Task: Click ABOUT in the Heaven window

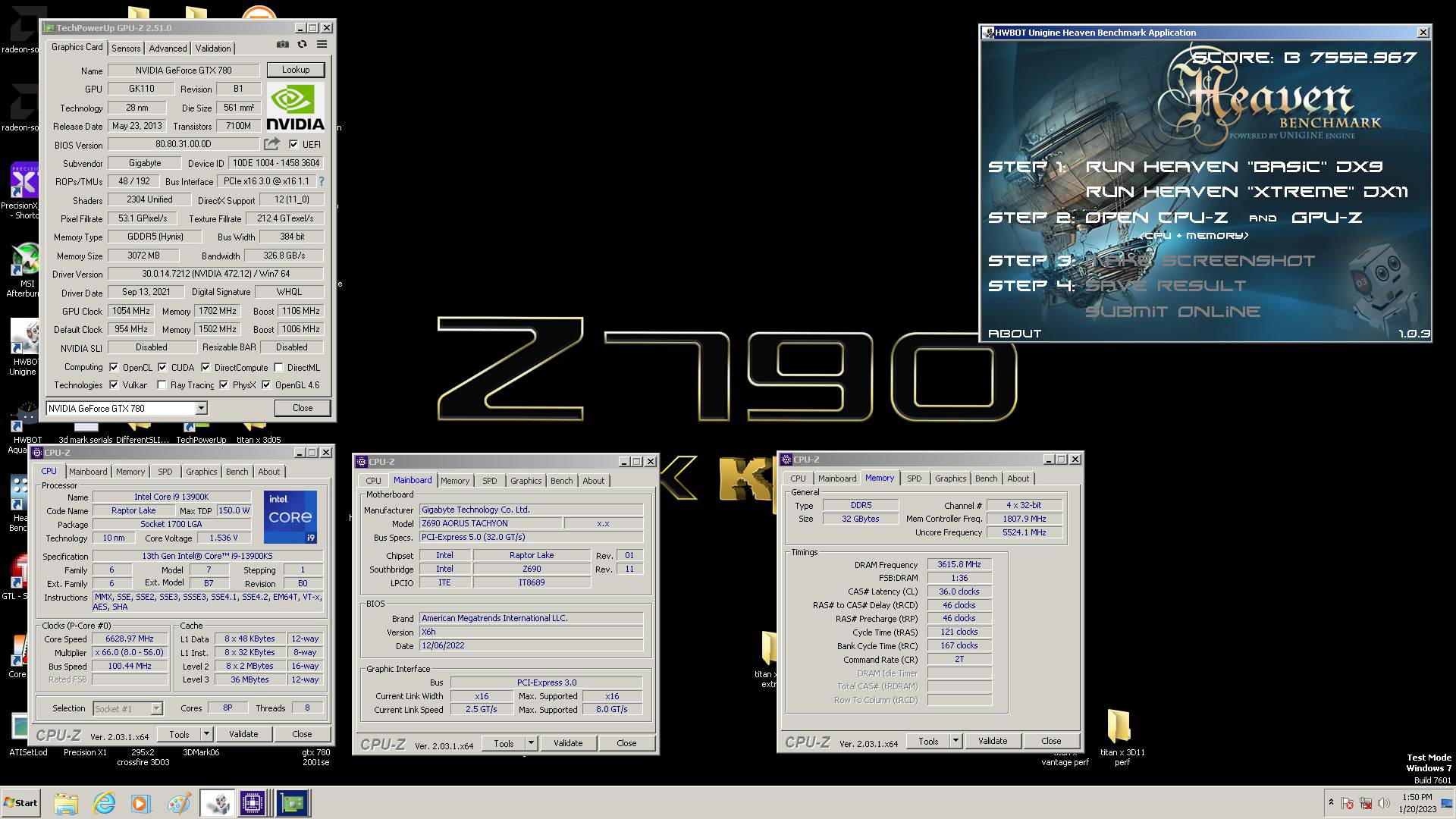Action: 1015,334
